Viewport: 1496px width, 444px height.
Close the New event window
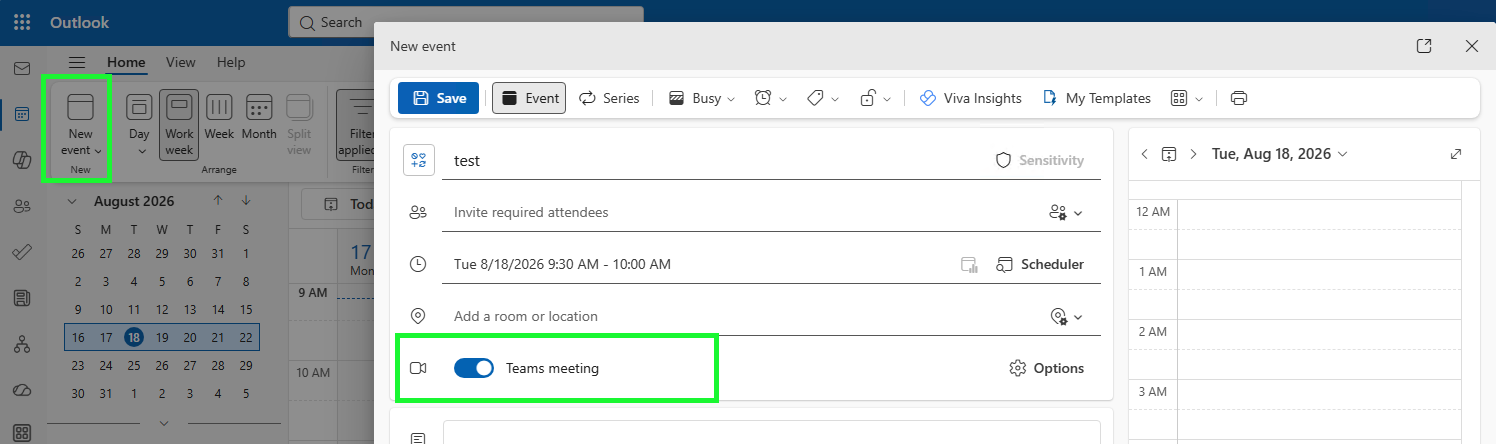tap(1472, 46)
